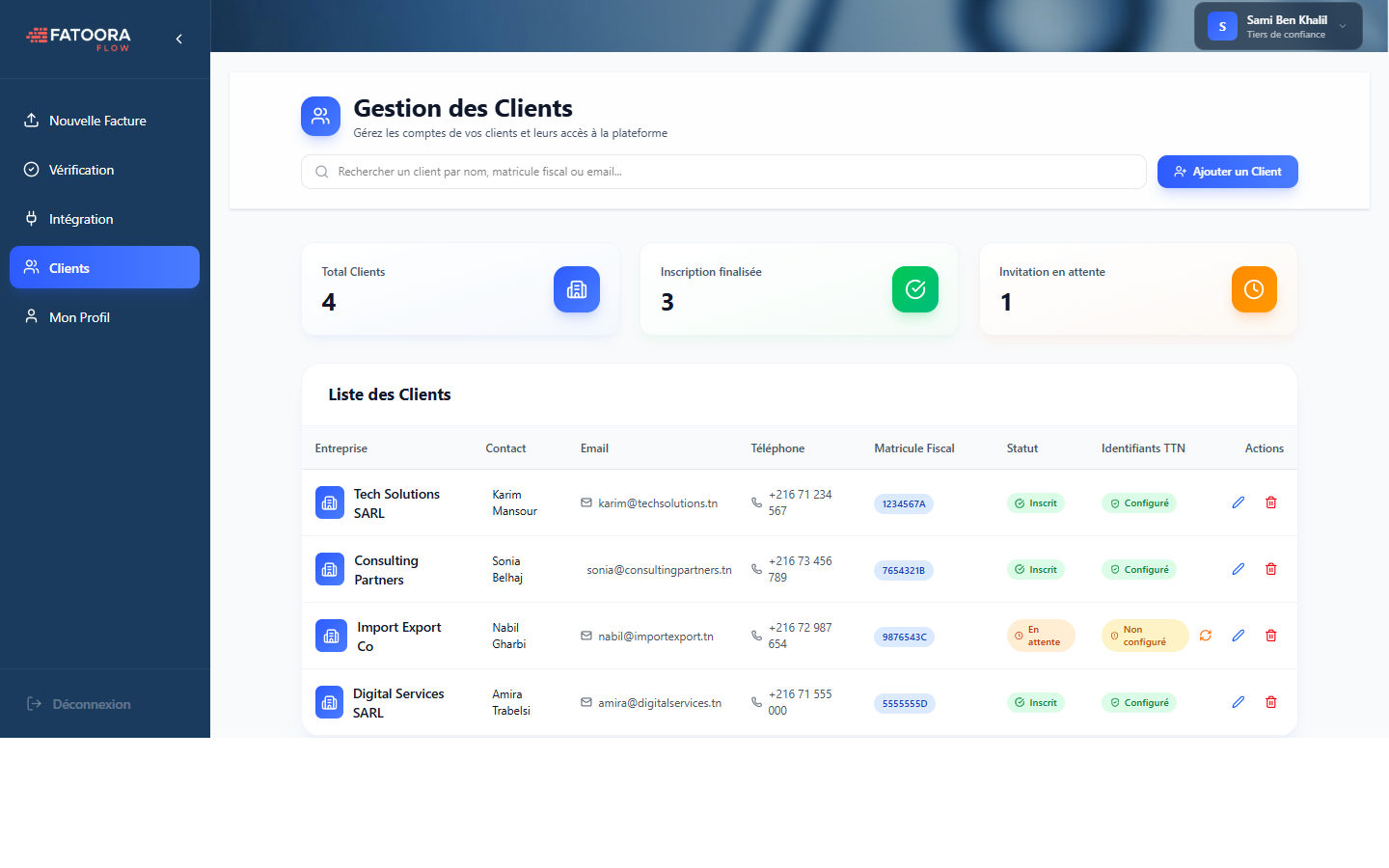The image size is (1389, 868).
Task: Click the En attente status badge for Import Export Co
Action: click(x=1041, y=636)
